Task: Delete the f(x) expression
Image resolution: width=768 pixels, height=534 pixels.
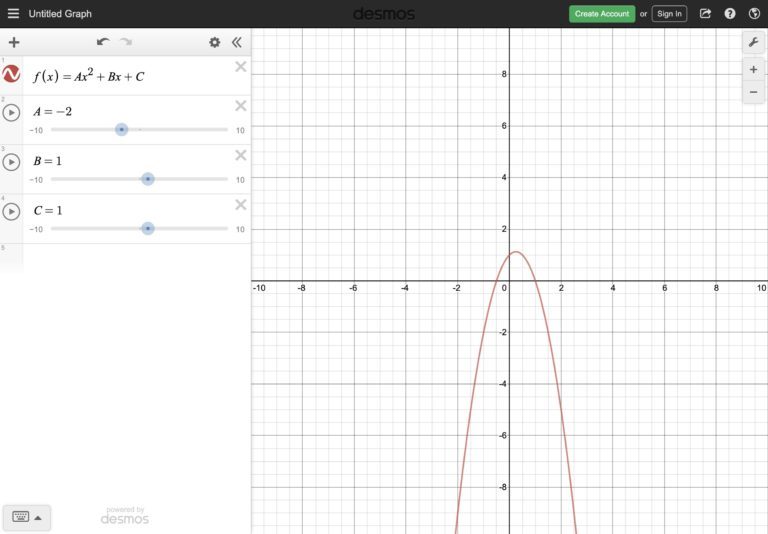Action: (x=240, y=67)
